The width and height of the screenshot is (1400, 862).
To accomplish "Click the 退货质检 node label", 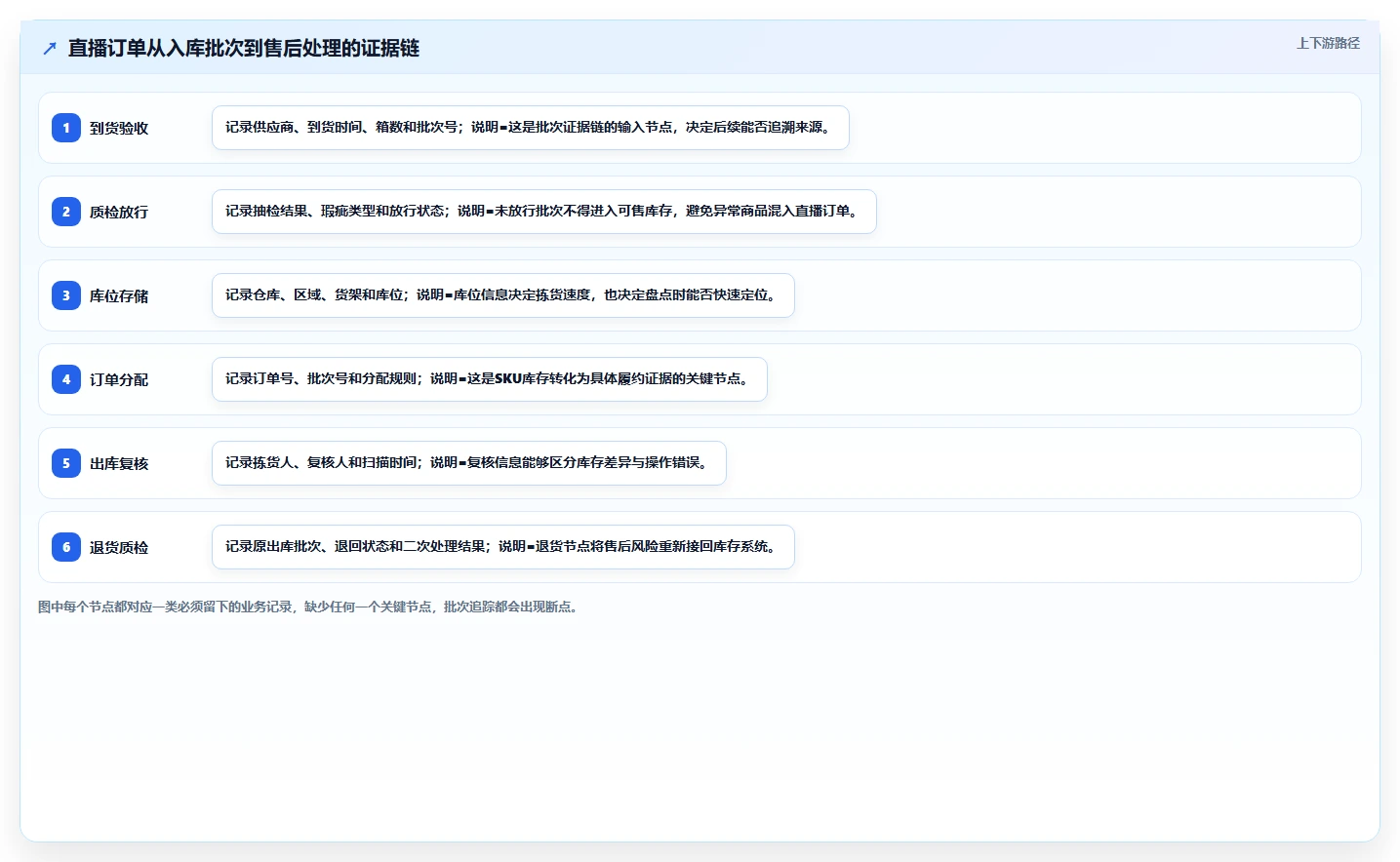I will click(x=119, y=547).
